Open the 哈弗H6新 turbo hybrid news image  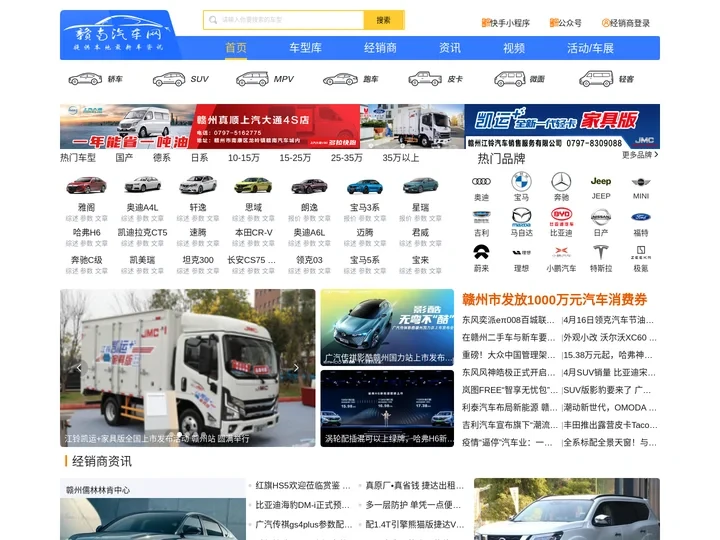[x=387, y=408]
